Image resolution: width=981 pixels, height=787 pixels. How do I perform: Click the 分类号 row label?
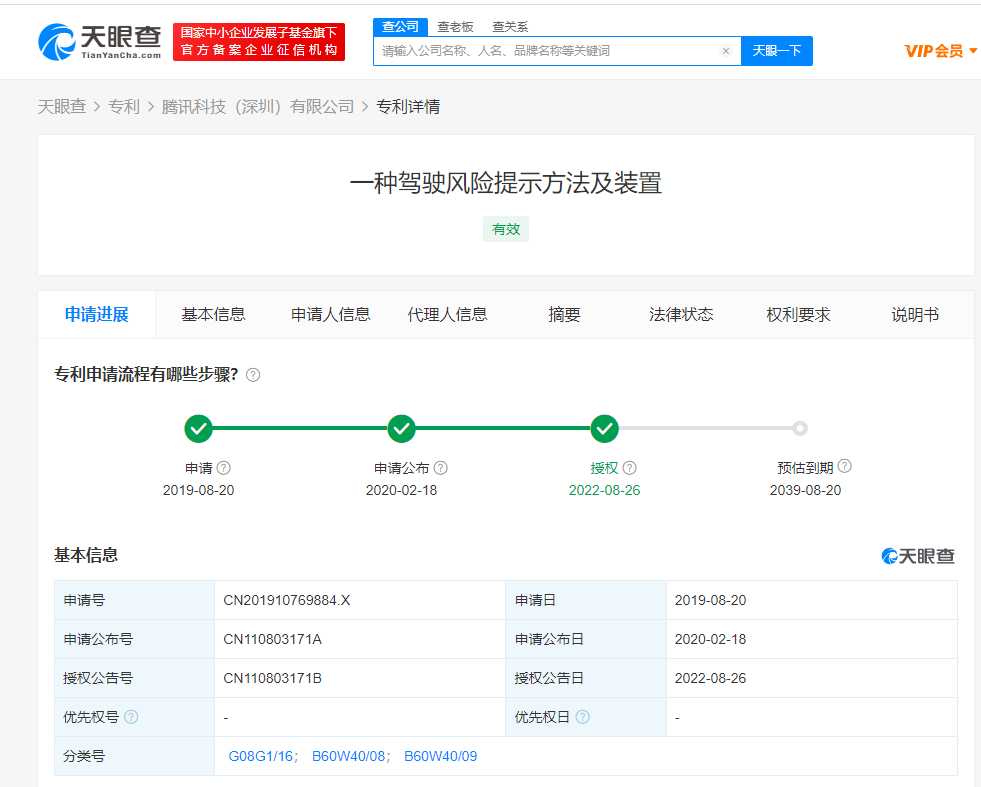click(84, 756)
